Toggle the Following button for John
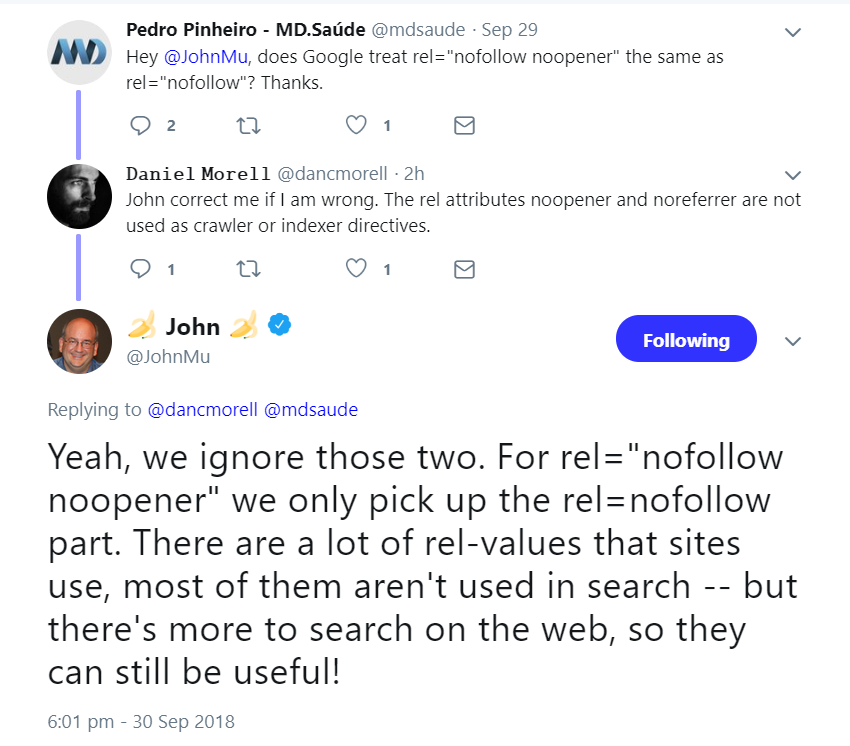This screenshot has height=746, width=850. (686, 341)
